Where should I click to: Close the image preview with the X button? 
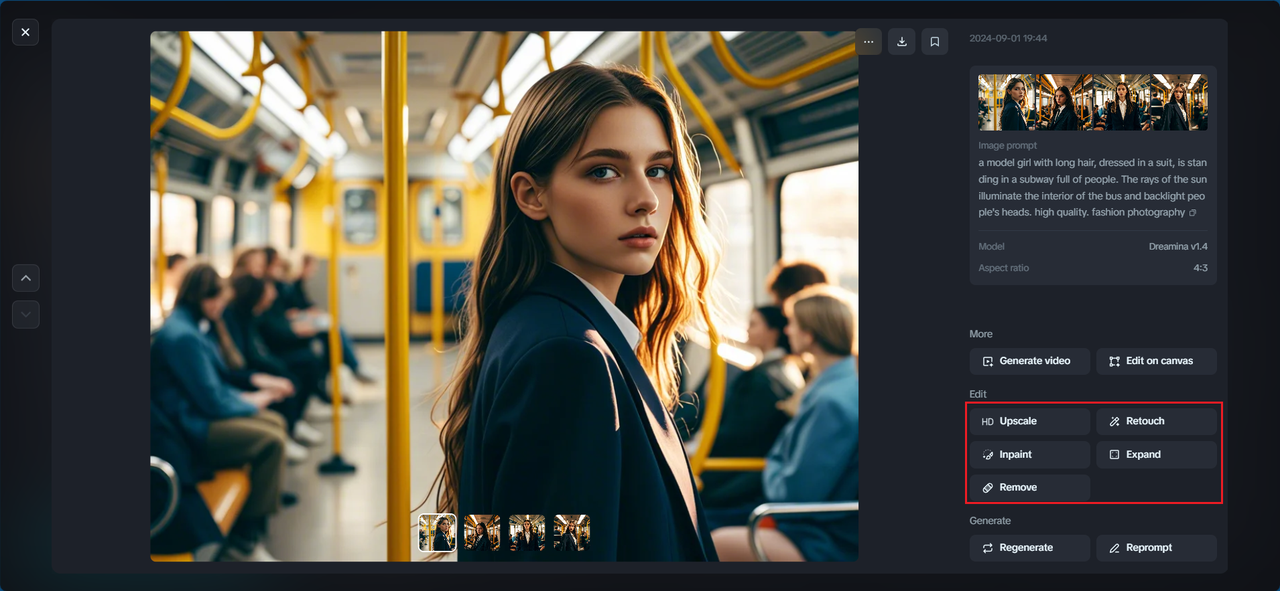click(25, 32)
